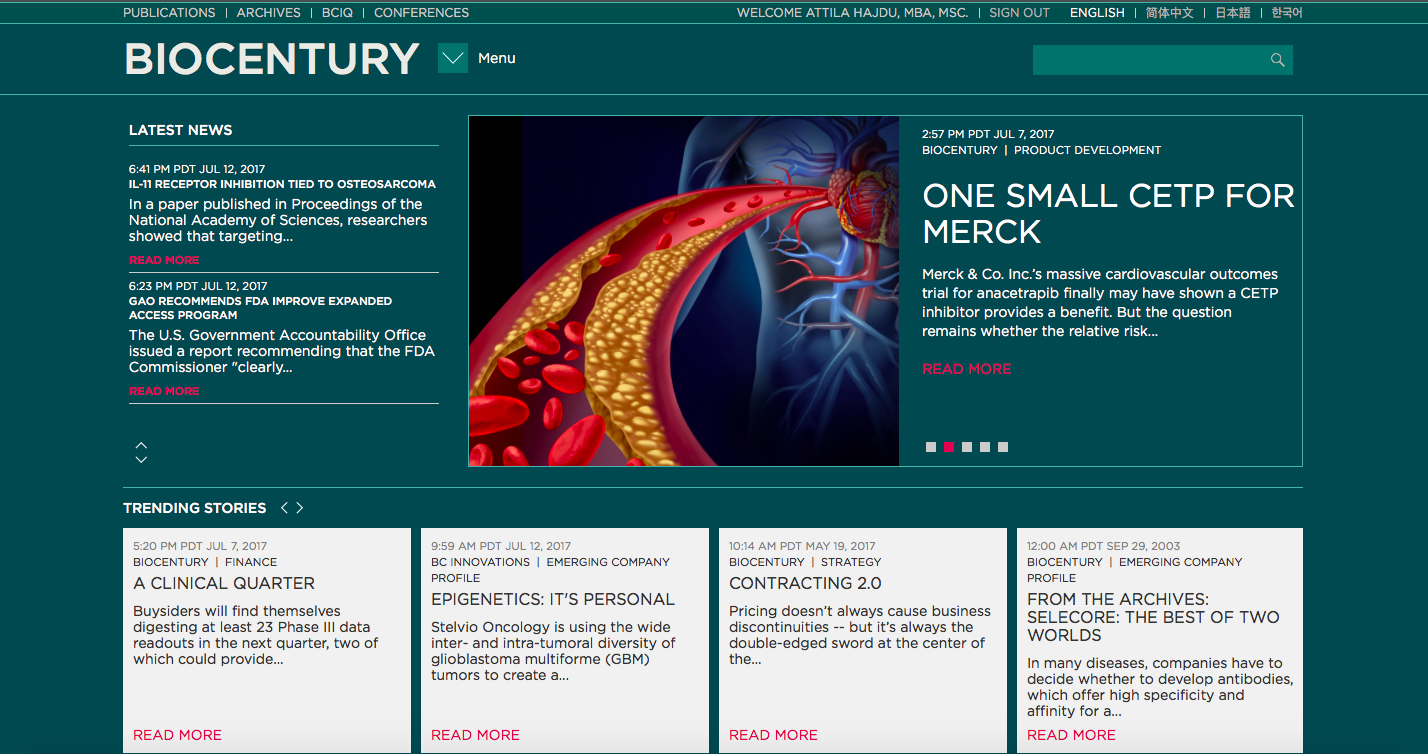Click Finance category on Clinical Quarter card
1428x754 pixels.
[251, 562]
